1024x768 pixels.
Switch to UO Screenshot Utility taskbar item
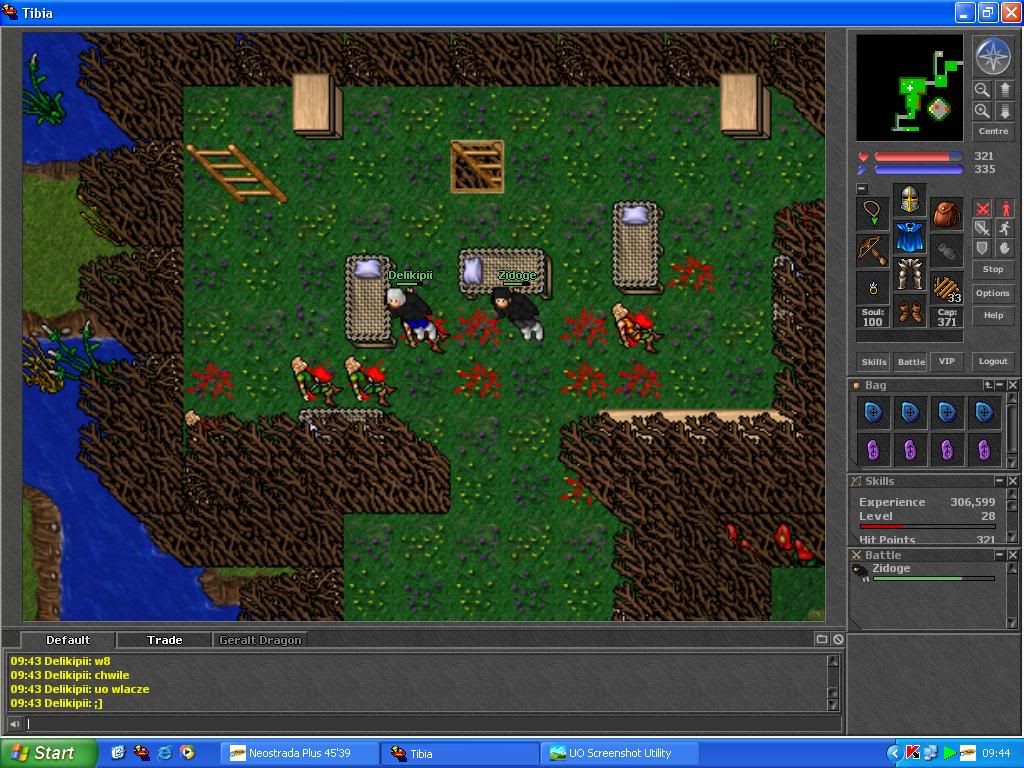619,753
